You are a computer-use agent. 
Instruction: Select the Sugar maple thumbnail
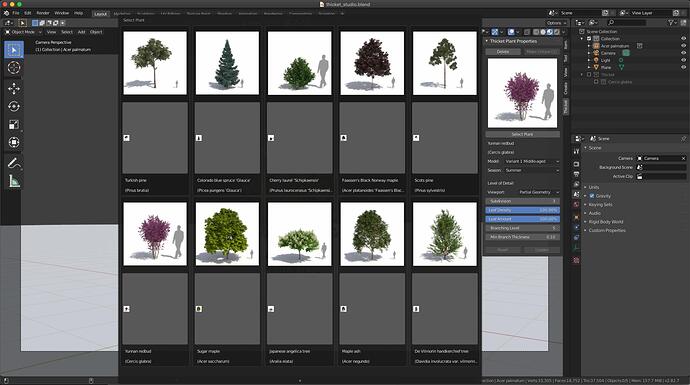click(x=227, y=234)
